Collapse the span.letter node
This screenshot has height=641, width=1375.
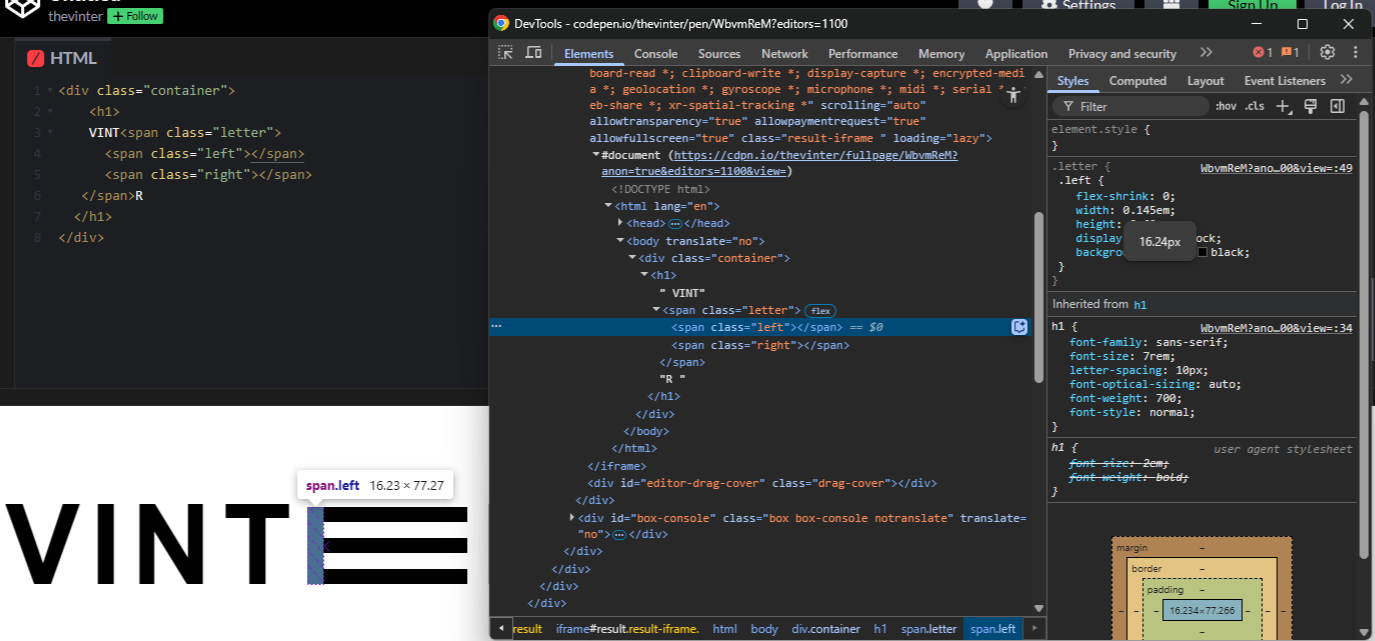[x=657, y=310]
